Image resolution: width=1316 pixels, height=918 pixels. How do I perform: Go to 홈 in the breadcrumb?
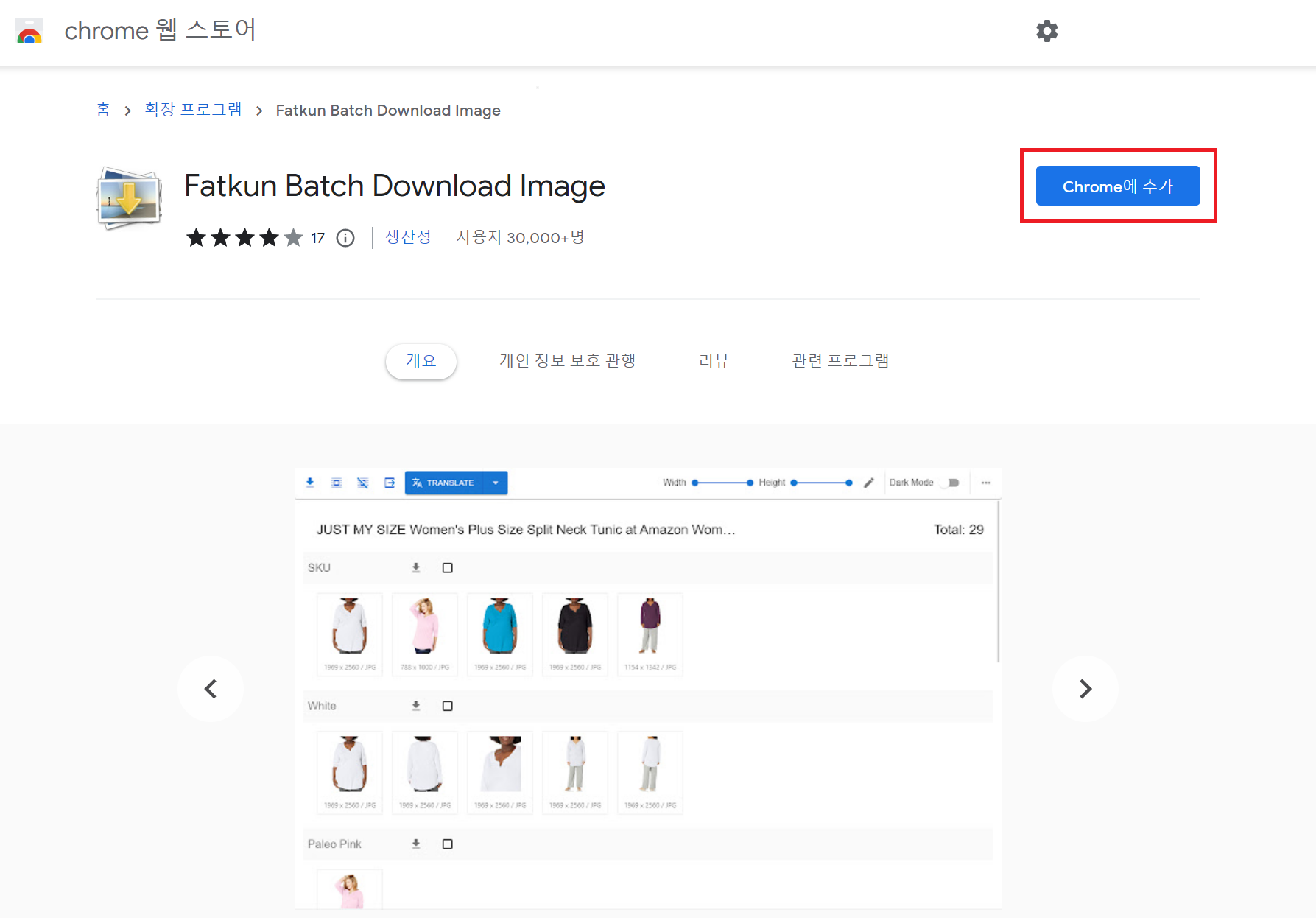tap(103, 110)
